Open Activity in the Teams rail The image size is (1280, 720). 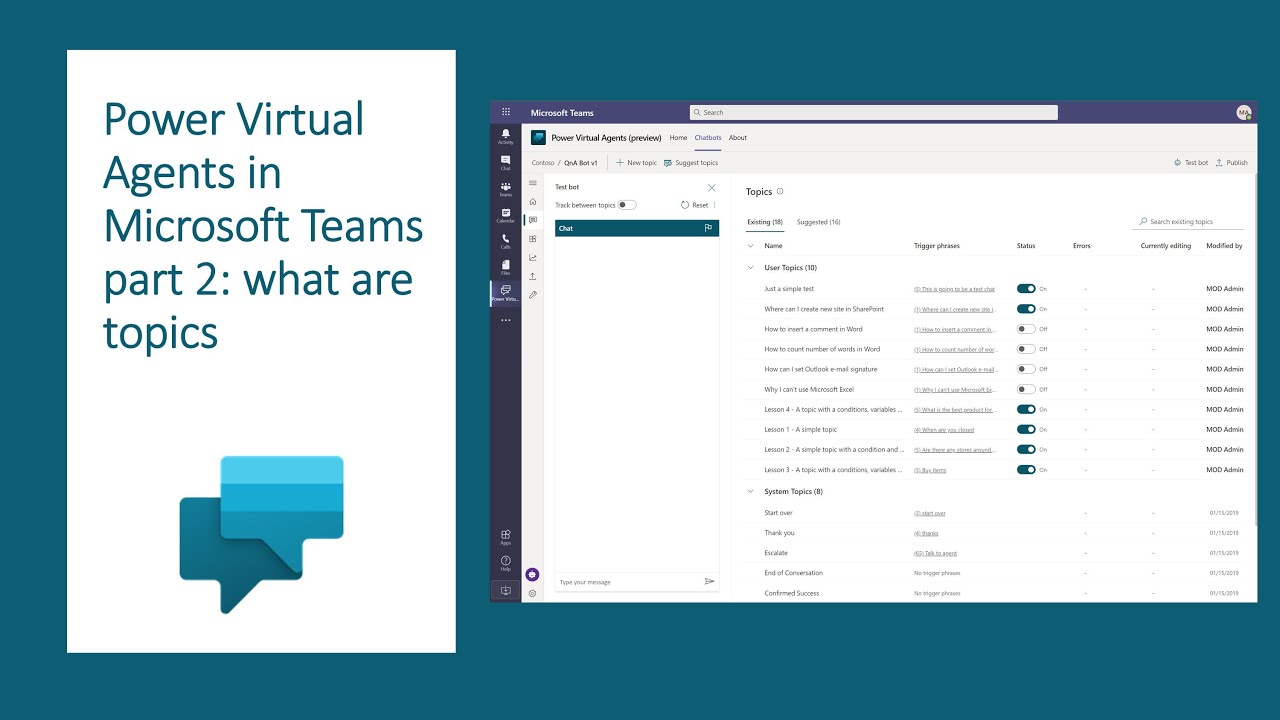(506, 135)
